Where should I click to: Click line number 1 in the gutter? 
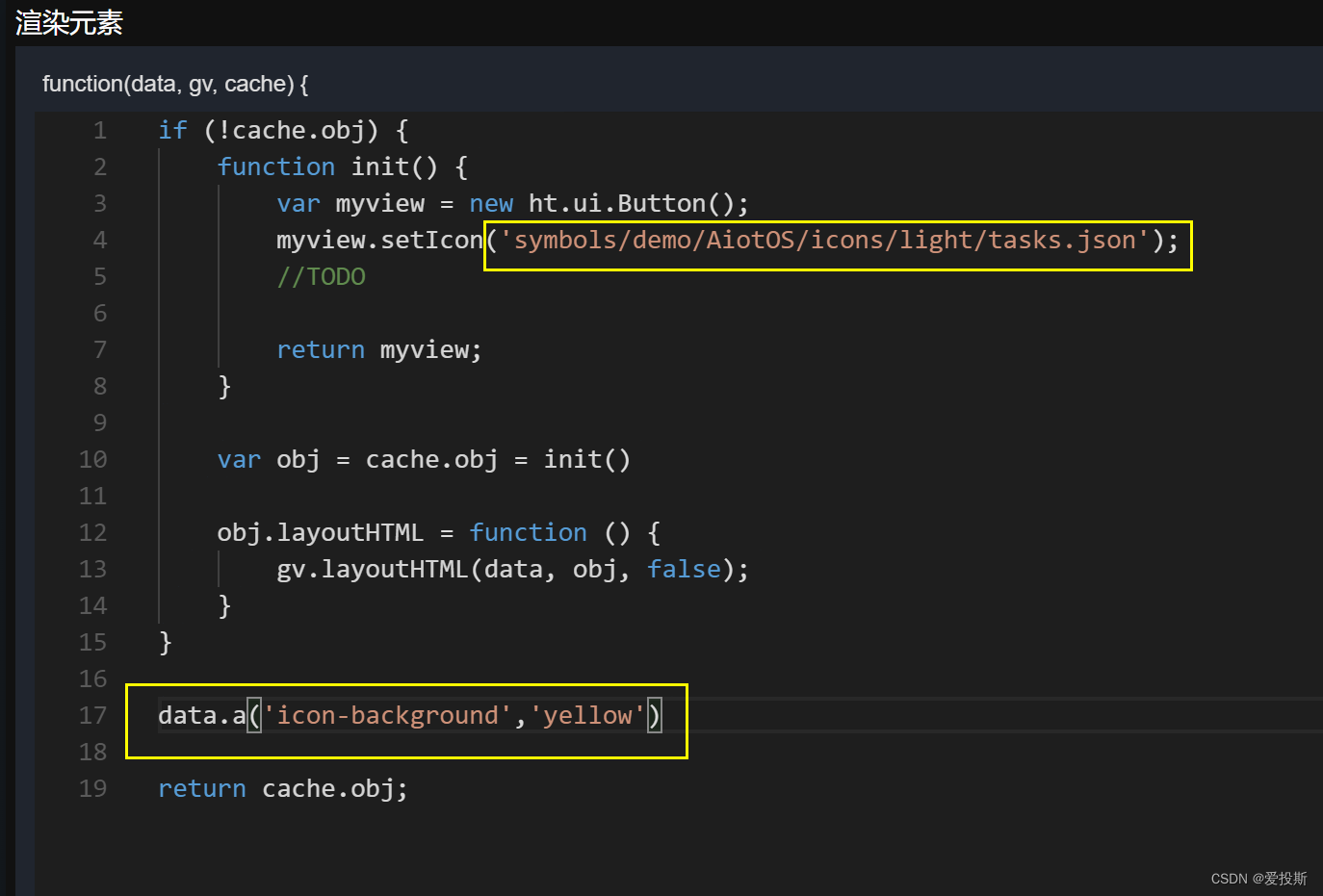(x=100, y=130)
